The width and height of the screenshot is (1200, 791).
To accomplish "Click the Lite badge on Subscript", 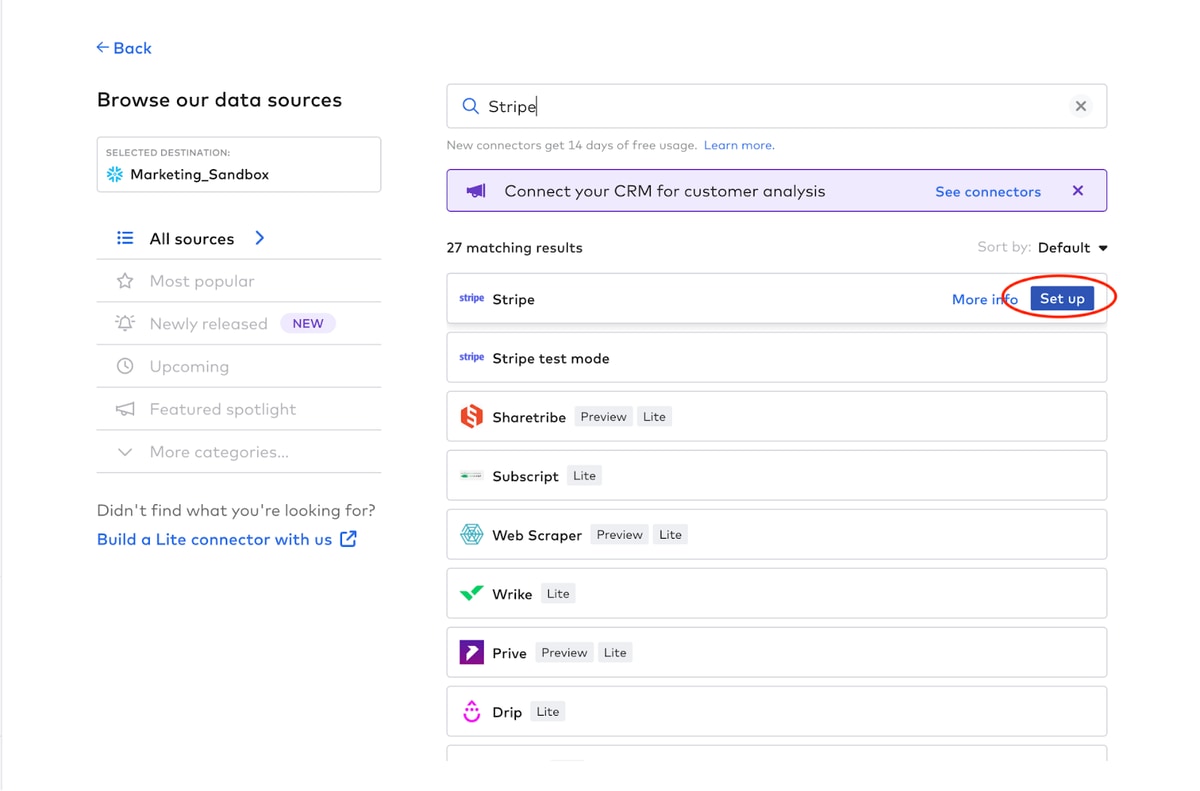I will click(x=584, y=476).
